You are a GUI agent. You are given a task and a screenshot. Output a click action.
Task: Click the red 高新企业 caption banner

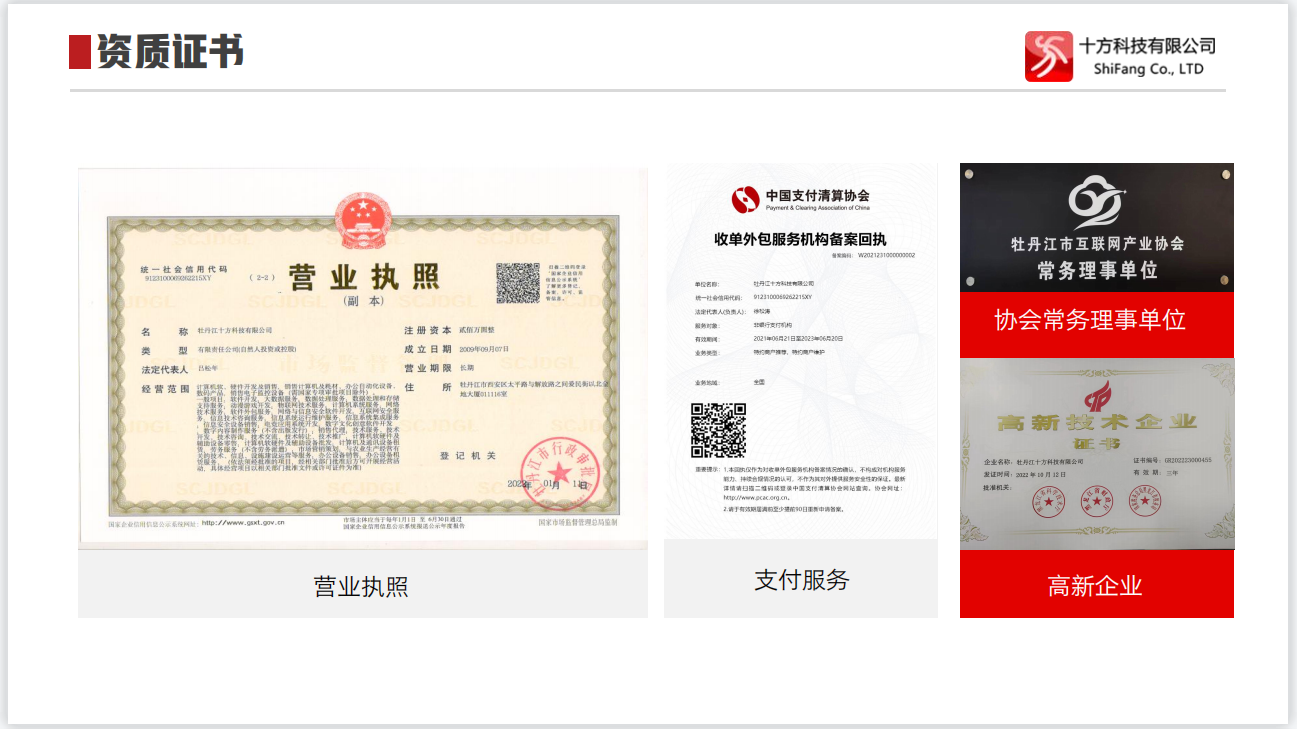point(1096,585)
